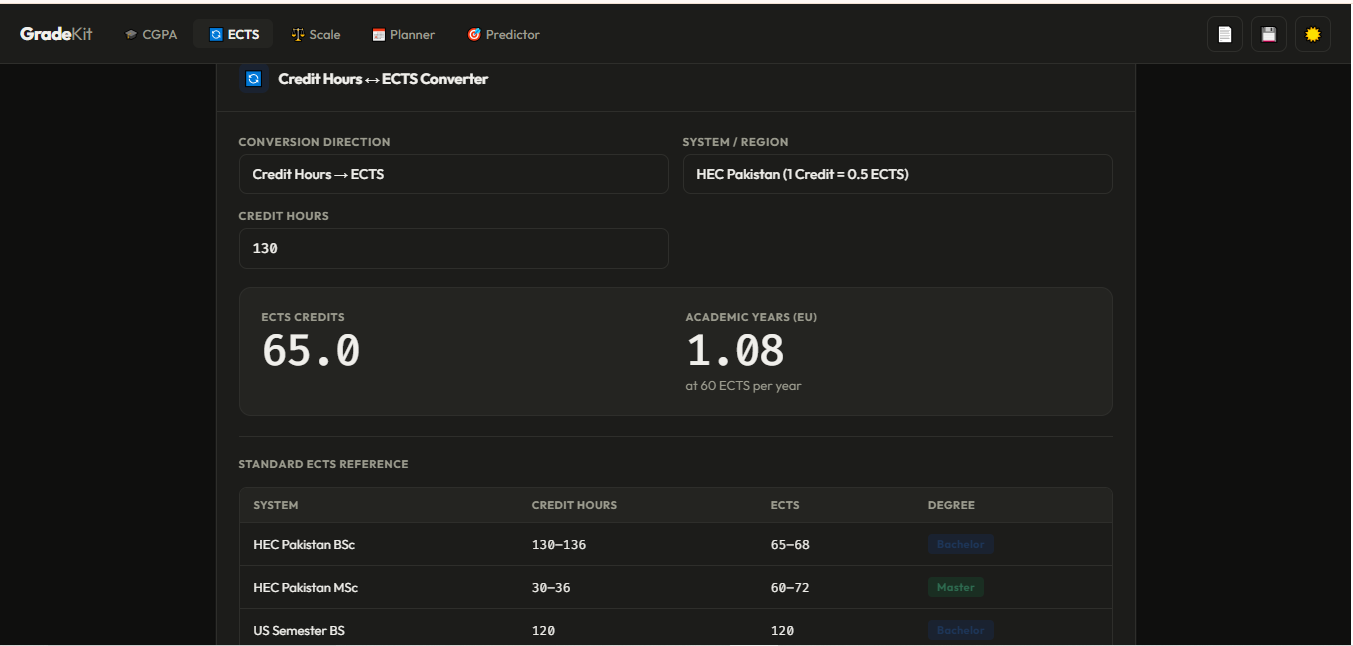The height and width of the screenshot is (646, 1353).
Task: Click the converter sync icon beside heading
Action: (x=254, y=78)
